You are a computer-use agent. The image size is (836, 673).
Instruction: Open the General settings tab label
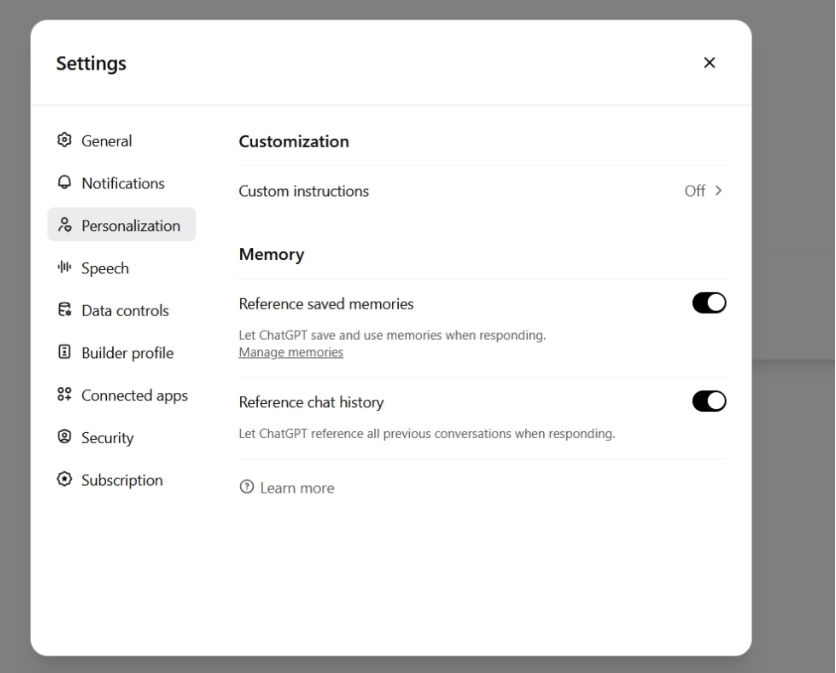pos(107,141)
